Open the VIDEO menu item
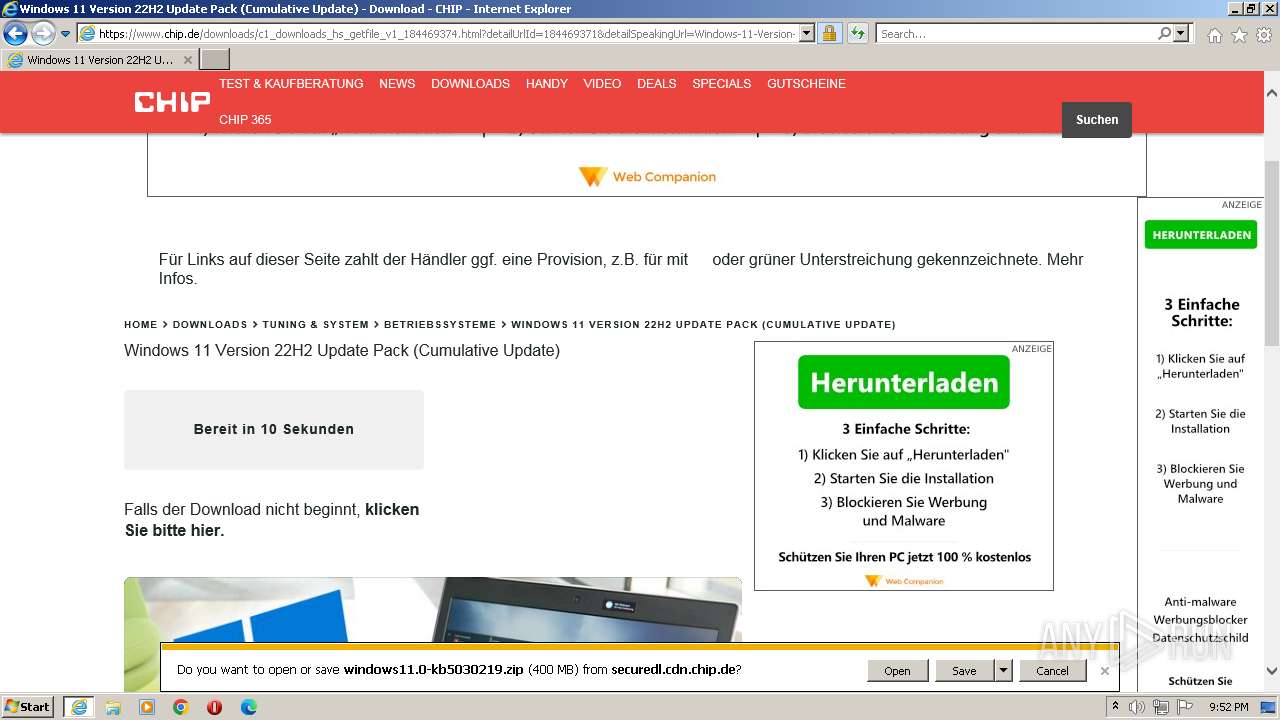The width and height of the screenshot is (1280, 720). [x=602, y=84]
